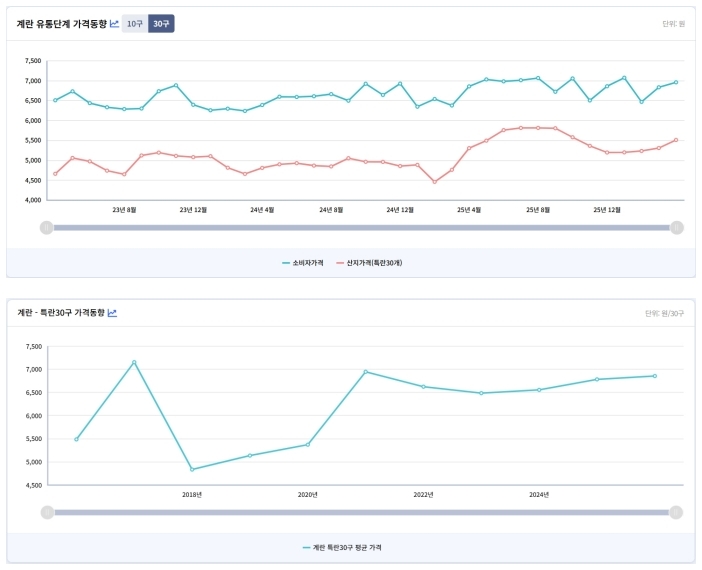Click the chart icon beside 계란 - 특란30구 가격동향

click(x=113, y=313)
